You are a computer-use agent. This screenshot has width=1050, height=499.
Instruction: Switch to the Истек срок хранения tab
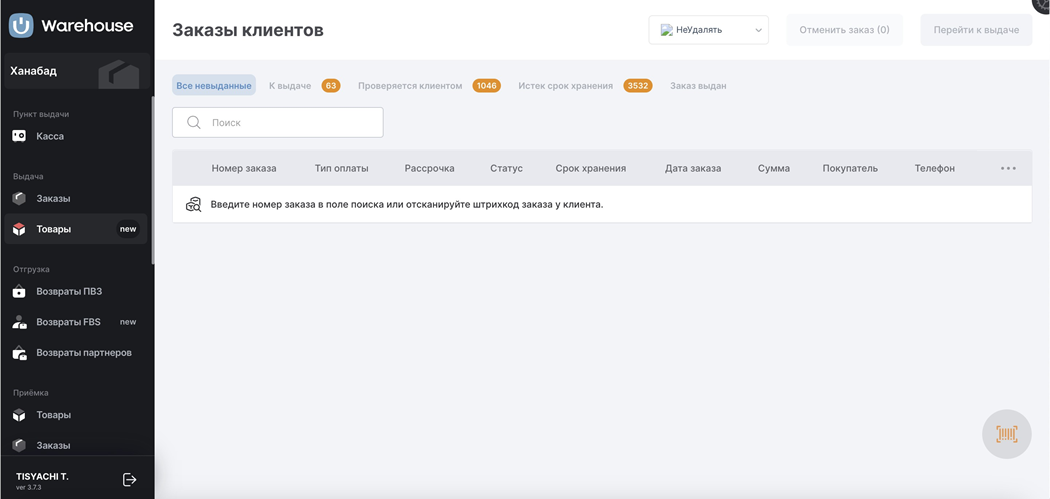565,86
